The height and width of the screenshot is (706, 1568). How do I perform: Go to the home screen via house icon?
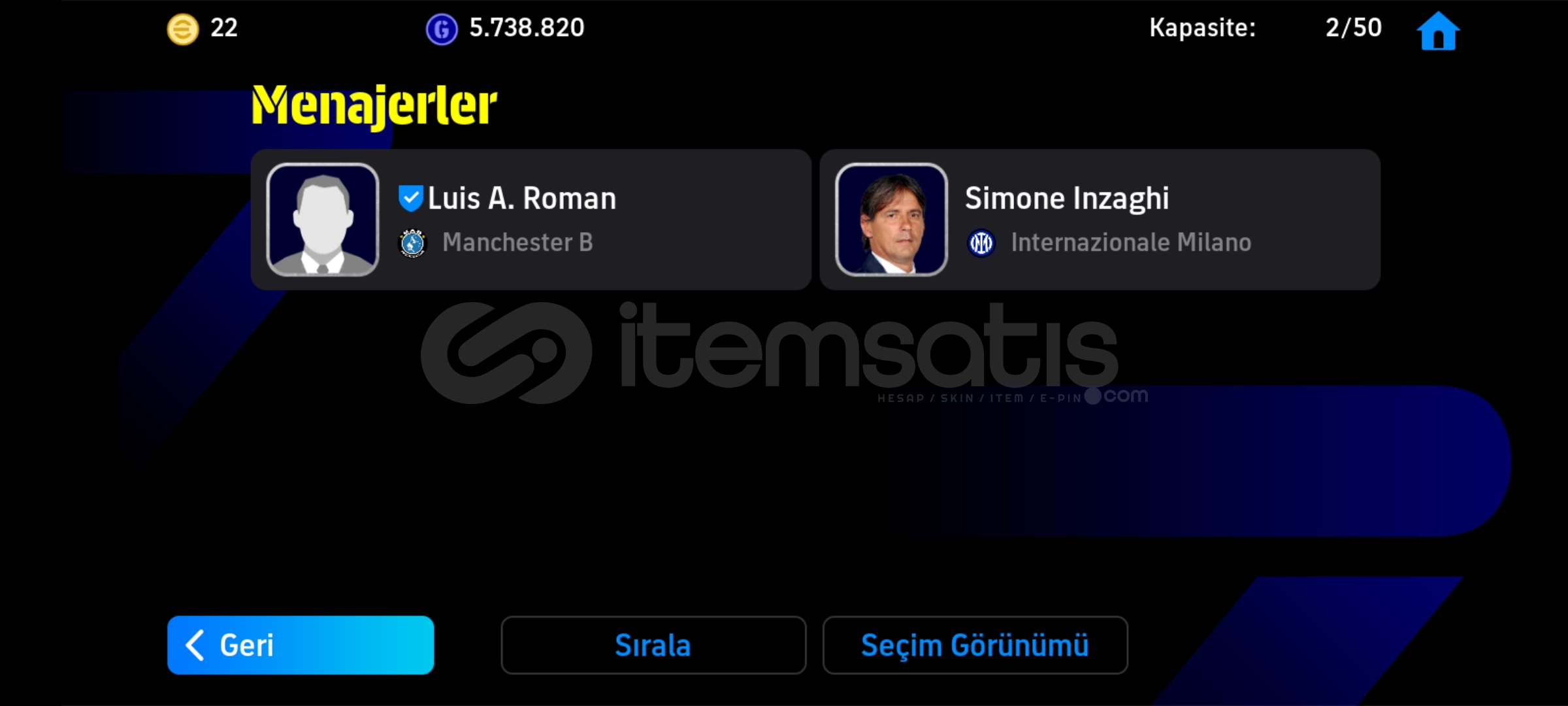coord(1437,30)
